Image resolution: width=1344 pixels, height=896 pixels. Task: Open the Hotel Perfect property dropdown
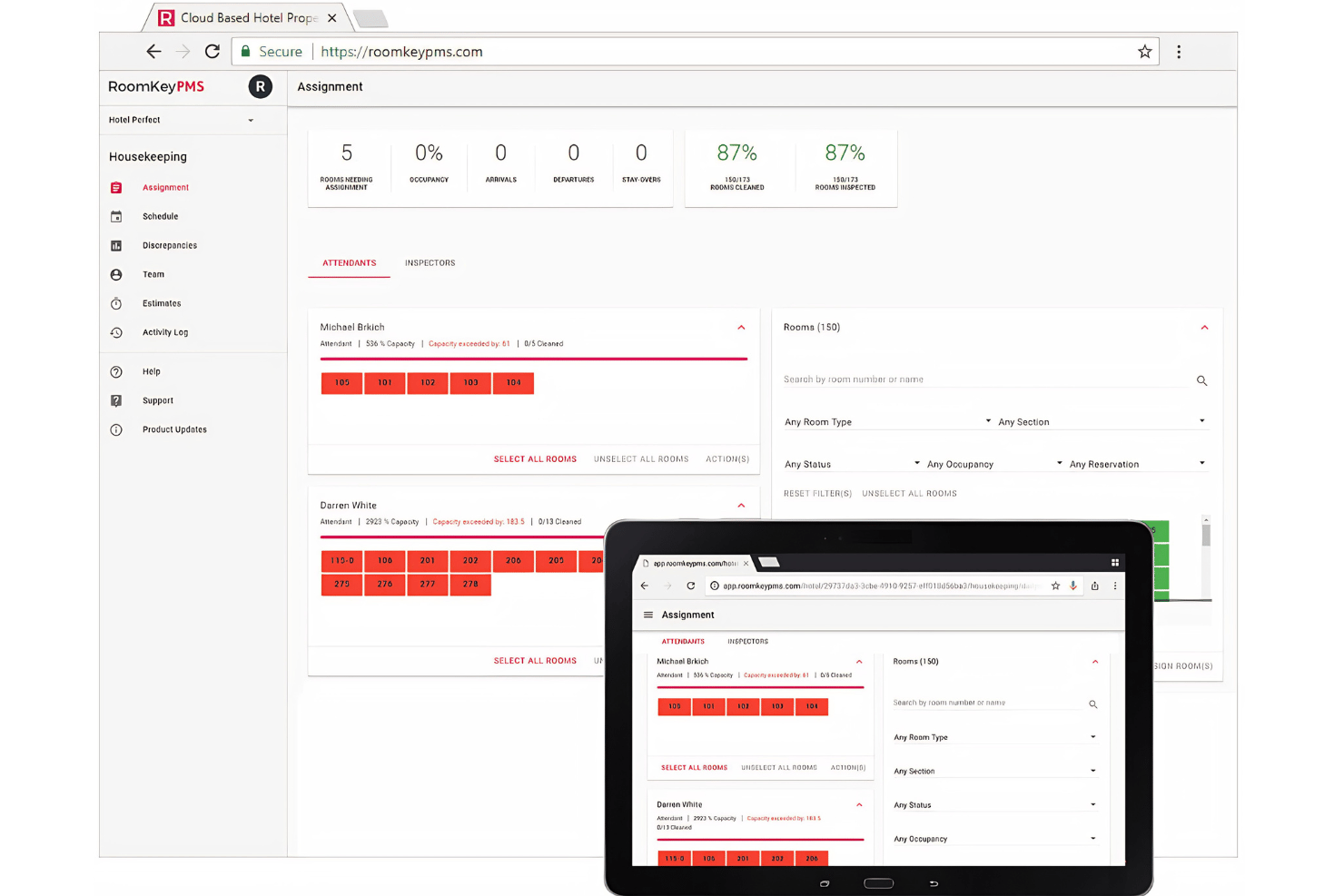click(182, 120)
